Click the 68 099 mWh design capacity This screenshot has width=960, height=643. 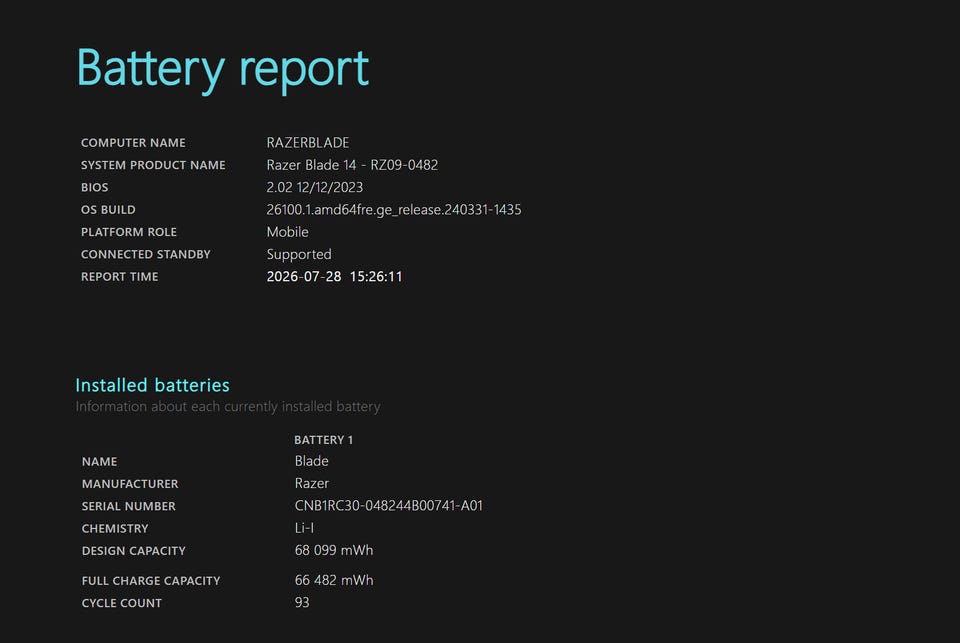tap(334, 551)
